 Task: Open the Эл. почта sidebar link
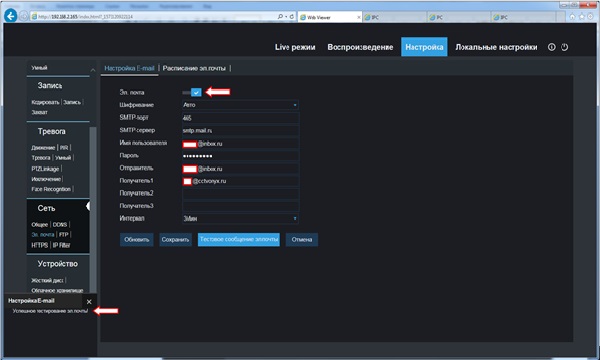coord(42,235)
